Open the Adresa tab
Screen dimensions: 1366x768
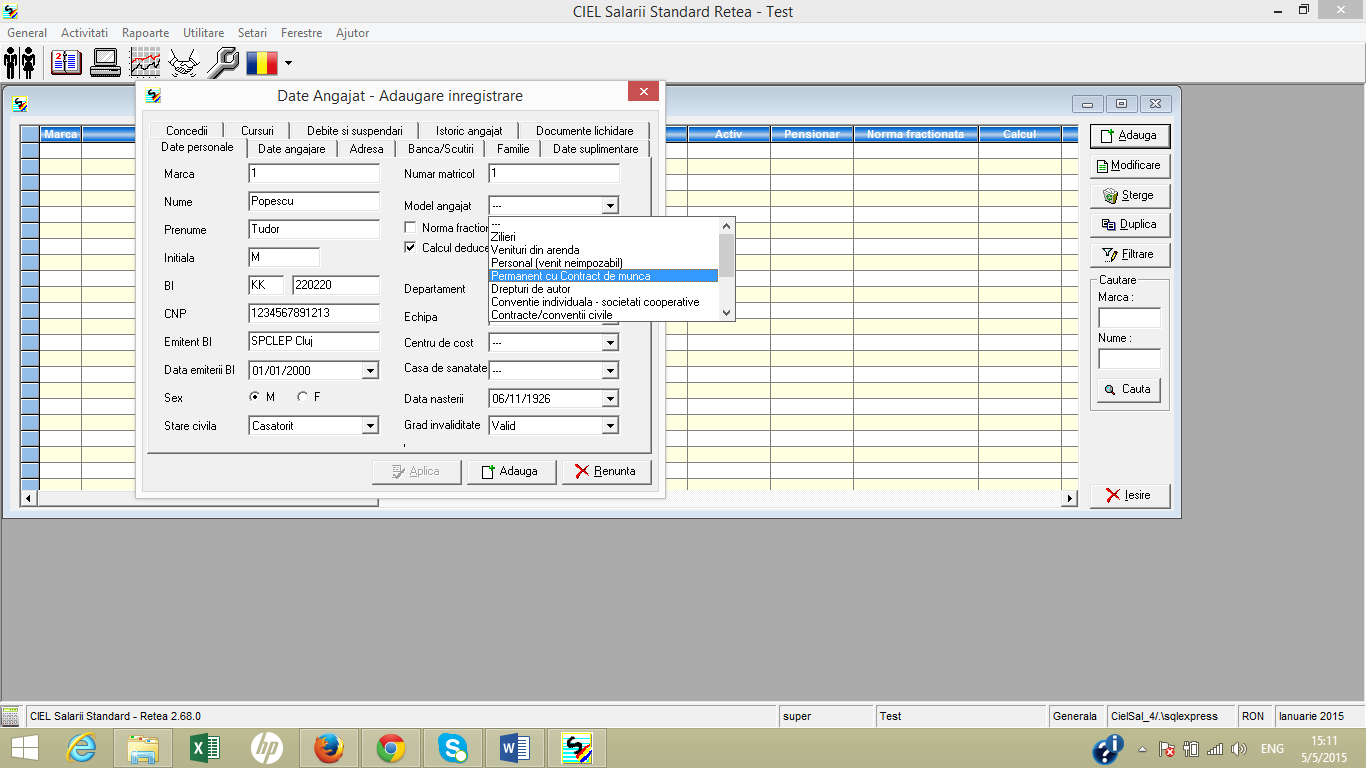point(367,149)
